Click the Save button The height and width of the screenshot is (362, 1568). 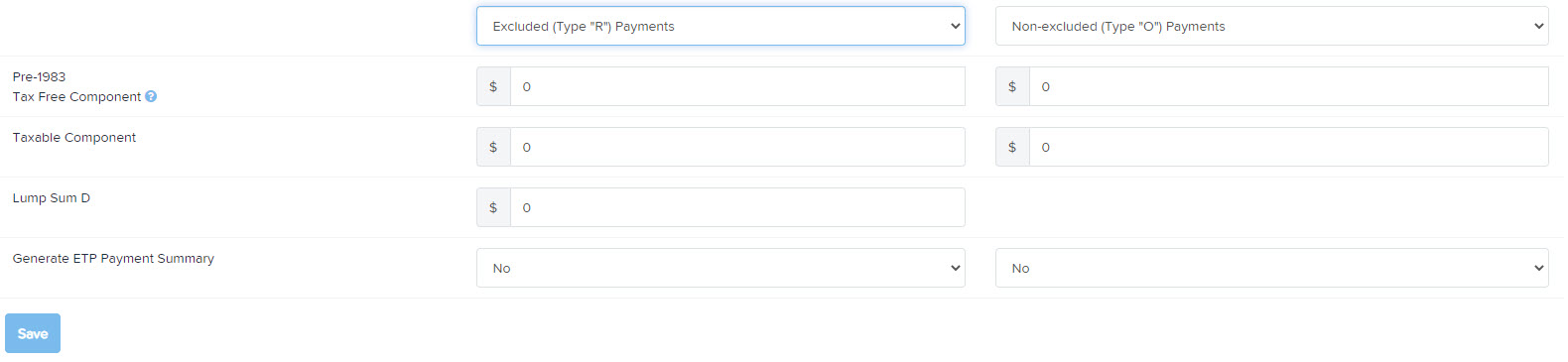[33, 333]
